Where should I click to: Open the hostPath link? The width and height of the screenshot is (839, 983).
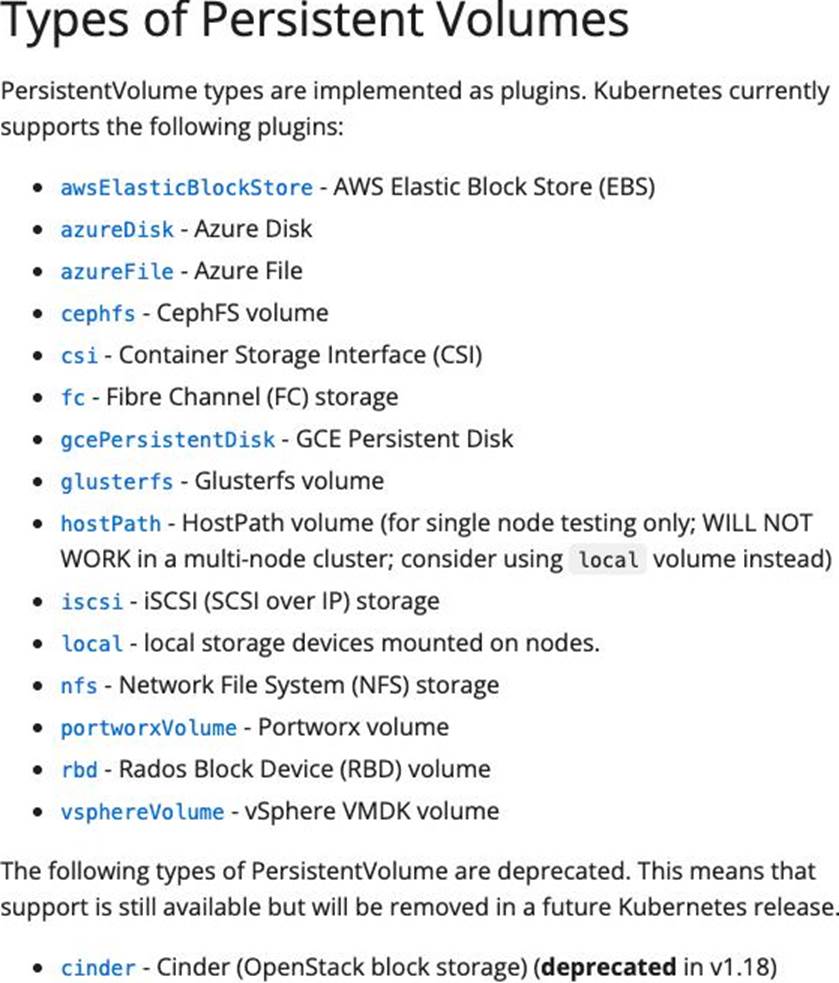110,523
